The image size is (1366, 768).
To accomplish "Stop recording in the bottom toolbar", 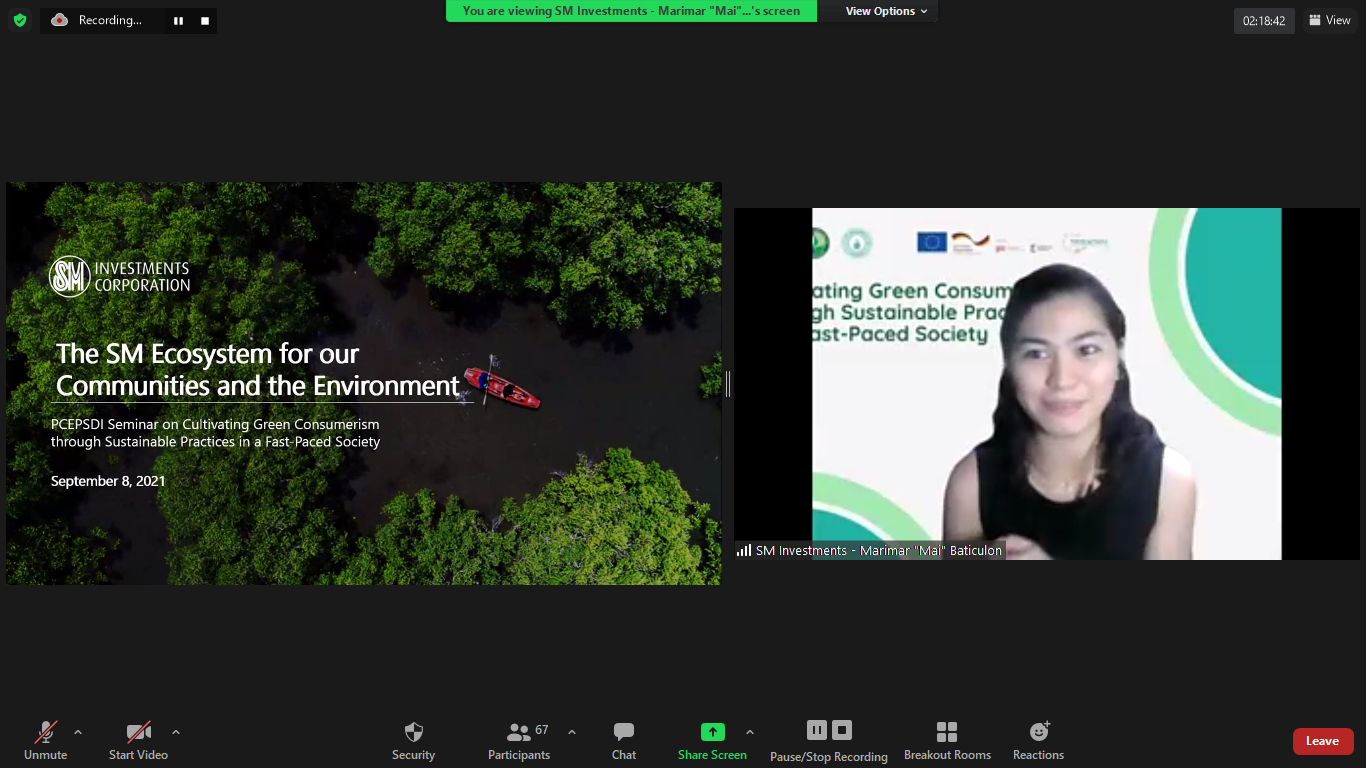I will coord(842,730).
